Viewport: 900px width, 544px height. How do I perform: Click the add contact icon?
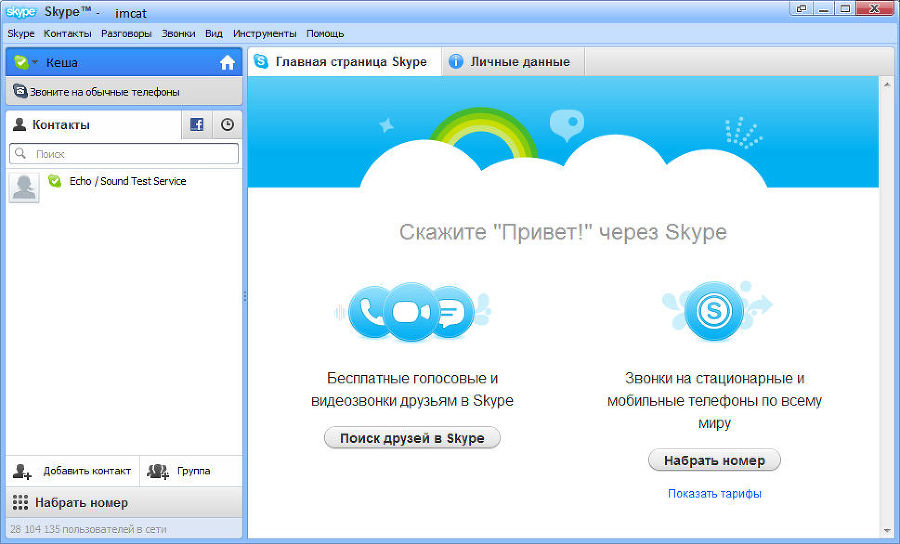[x=22, y=471]
